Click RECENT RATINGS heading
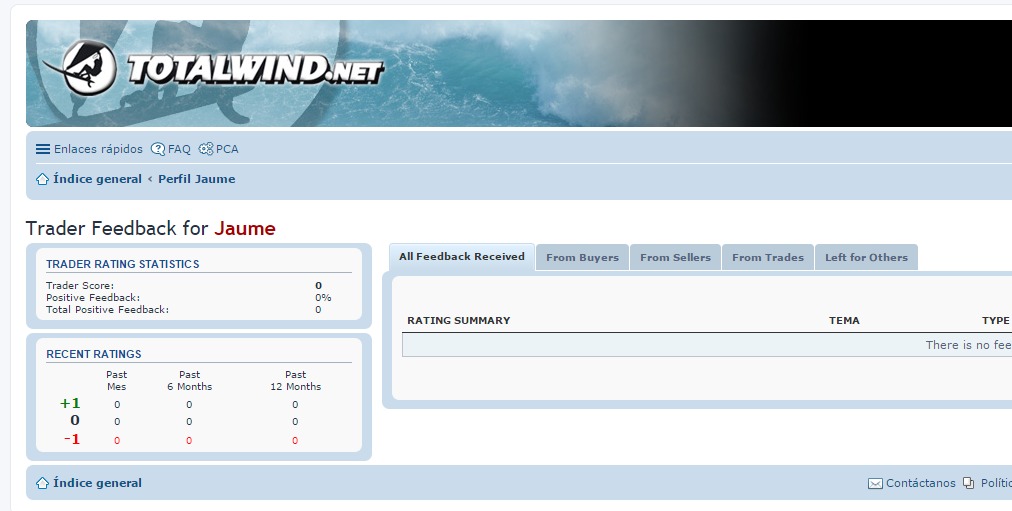Viewport: 1012px width, 511px height. 94,354
